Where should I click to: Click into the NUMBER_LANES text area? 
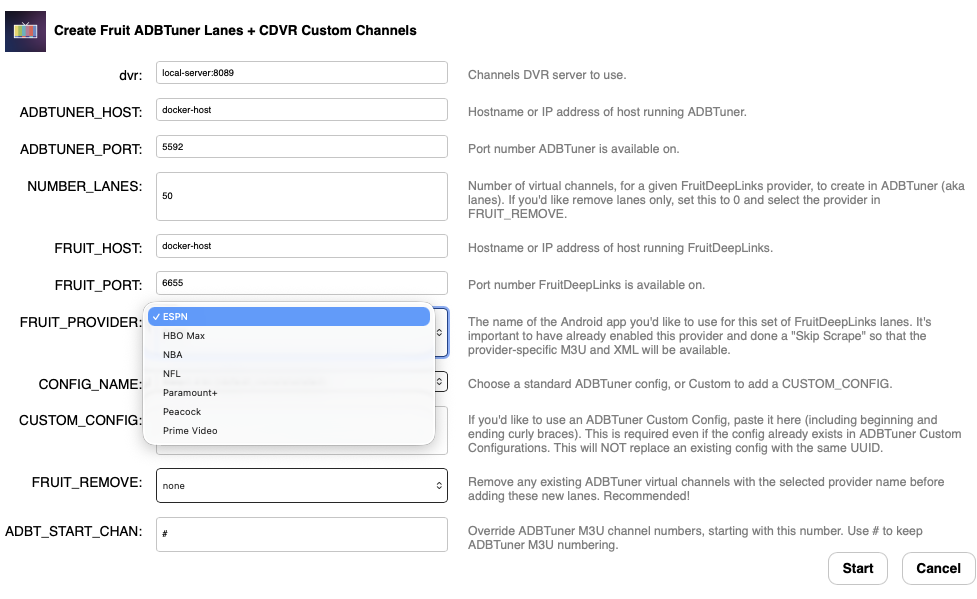coord(301,196)
